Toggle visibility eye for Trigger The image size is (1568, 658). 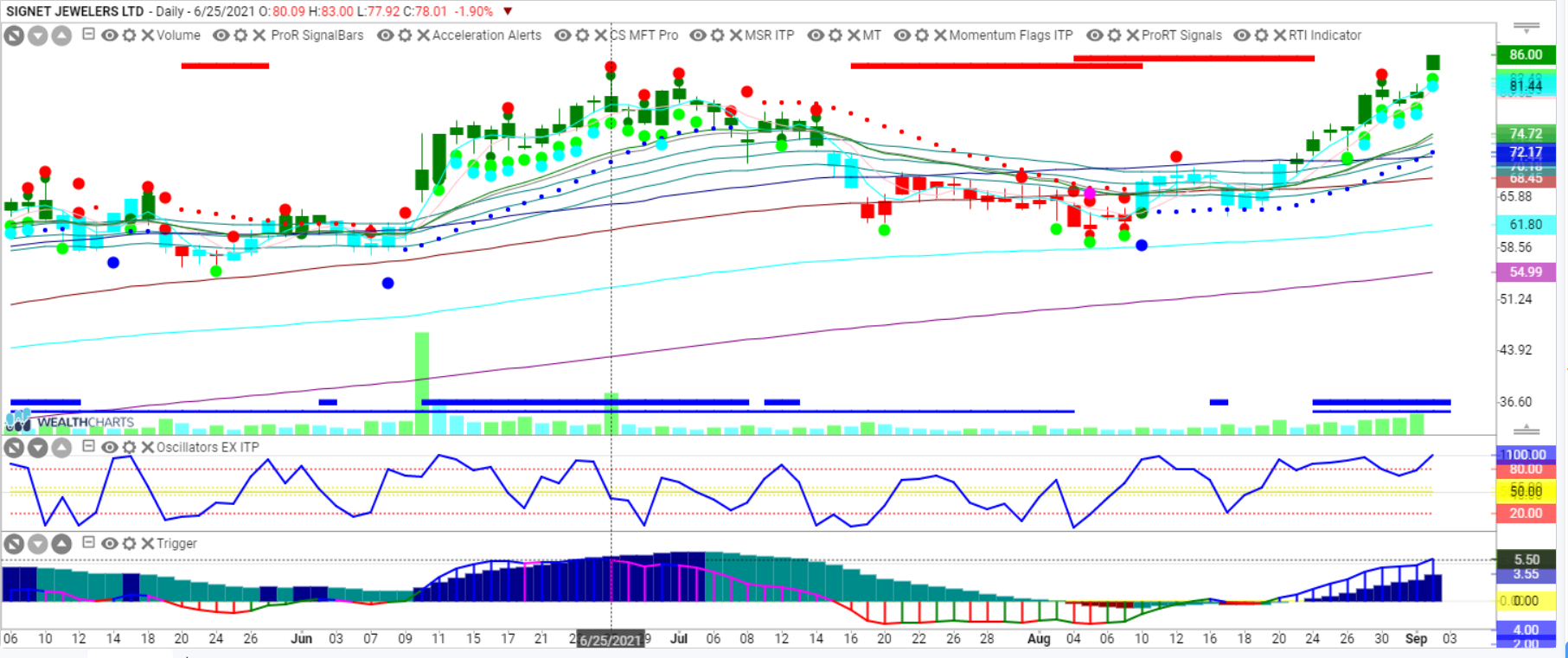(110, 544)
